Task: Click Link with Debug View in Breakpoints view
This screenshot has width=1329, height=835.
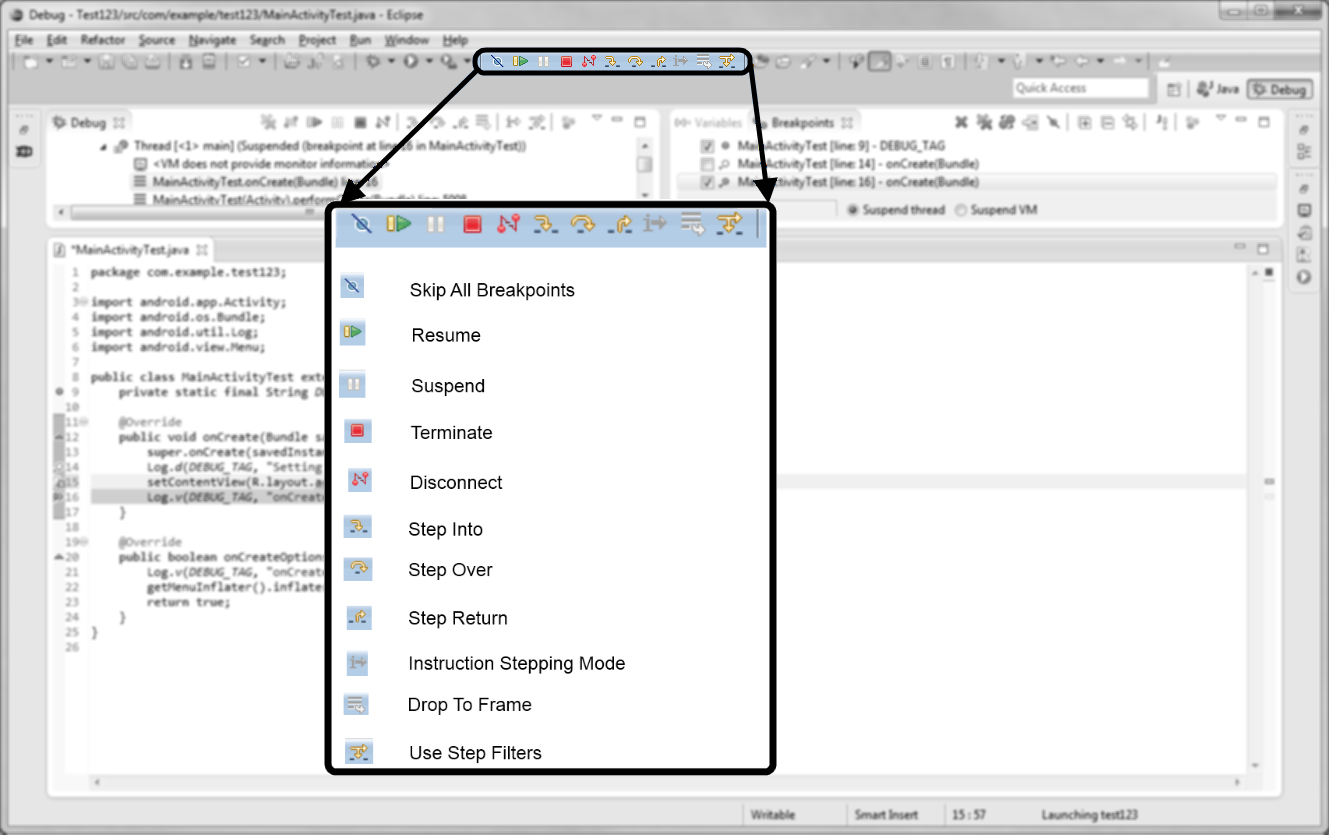Action: [x=1130, y=123]
